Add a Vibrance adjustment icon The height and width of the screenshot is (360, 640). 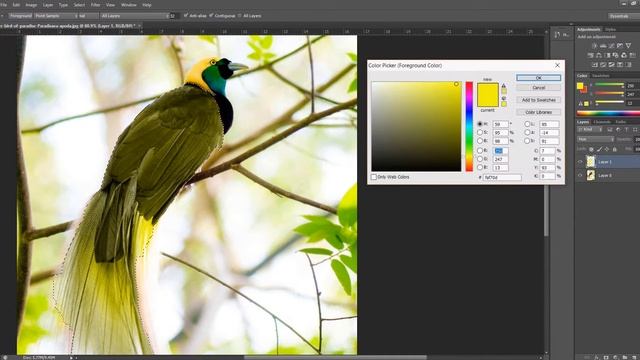[x=629, y=46]
